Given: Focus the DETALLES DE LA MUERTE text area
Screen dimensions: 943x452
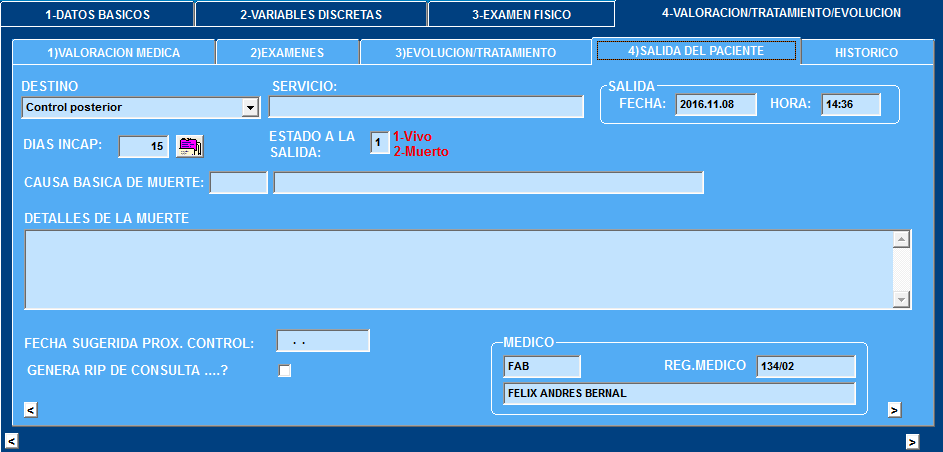Looking at the screenshot, I should [x=458, y=269].
